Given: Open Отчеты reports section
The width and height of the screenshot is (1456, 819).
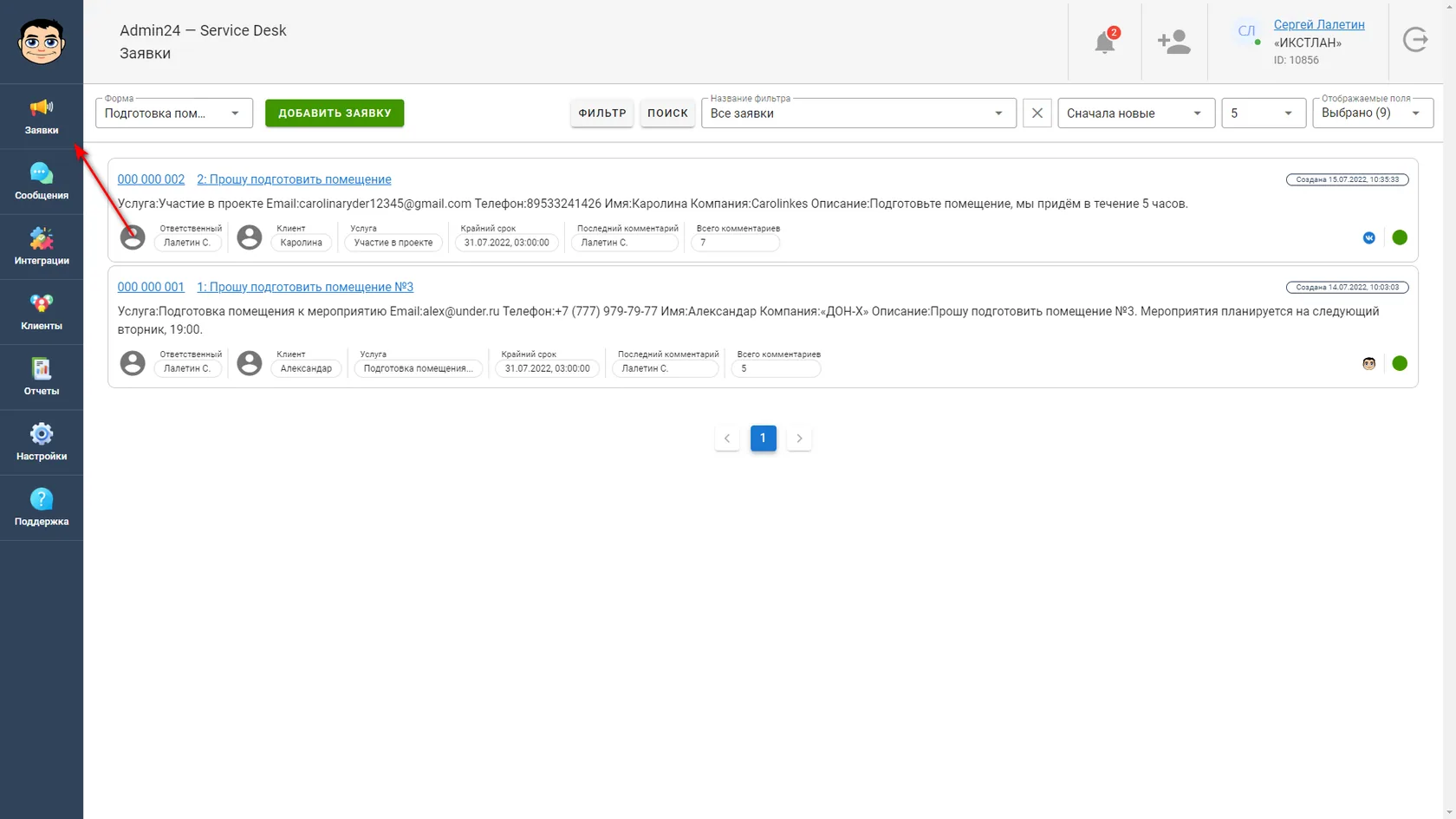Looking at the screenshot, I should [42, 378].
